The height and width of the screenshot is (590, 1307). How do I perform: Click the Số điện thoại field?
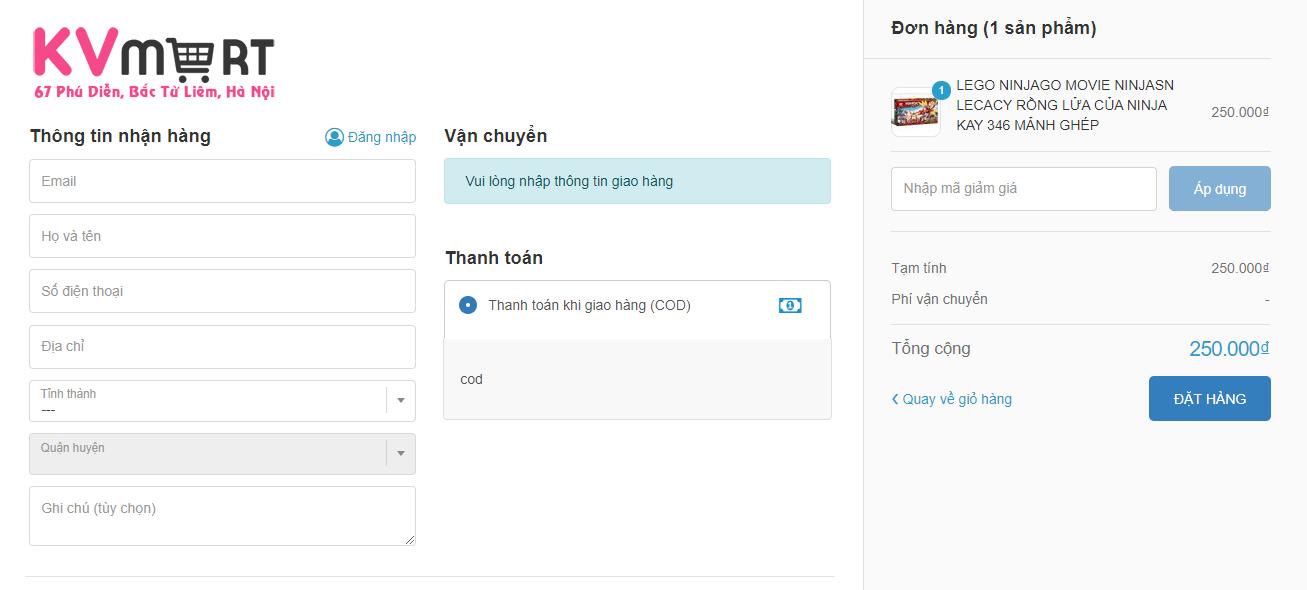click(x=222, y=291)
